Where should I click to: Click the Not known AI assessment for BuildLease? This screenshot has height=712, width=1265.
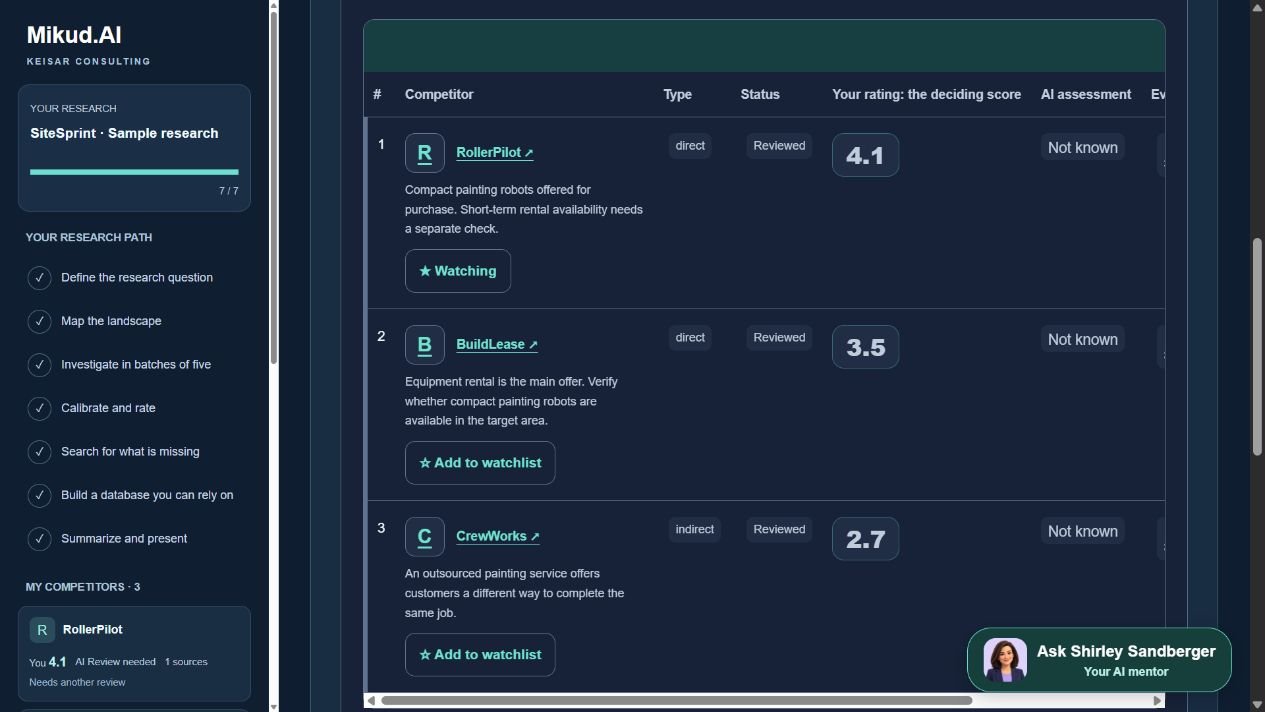pyautogui.click(x=1083, y=339)
